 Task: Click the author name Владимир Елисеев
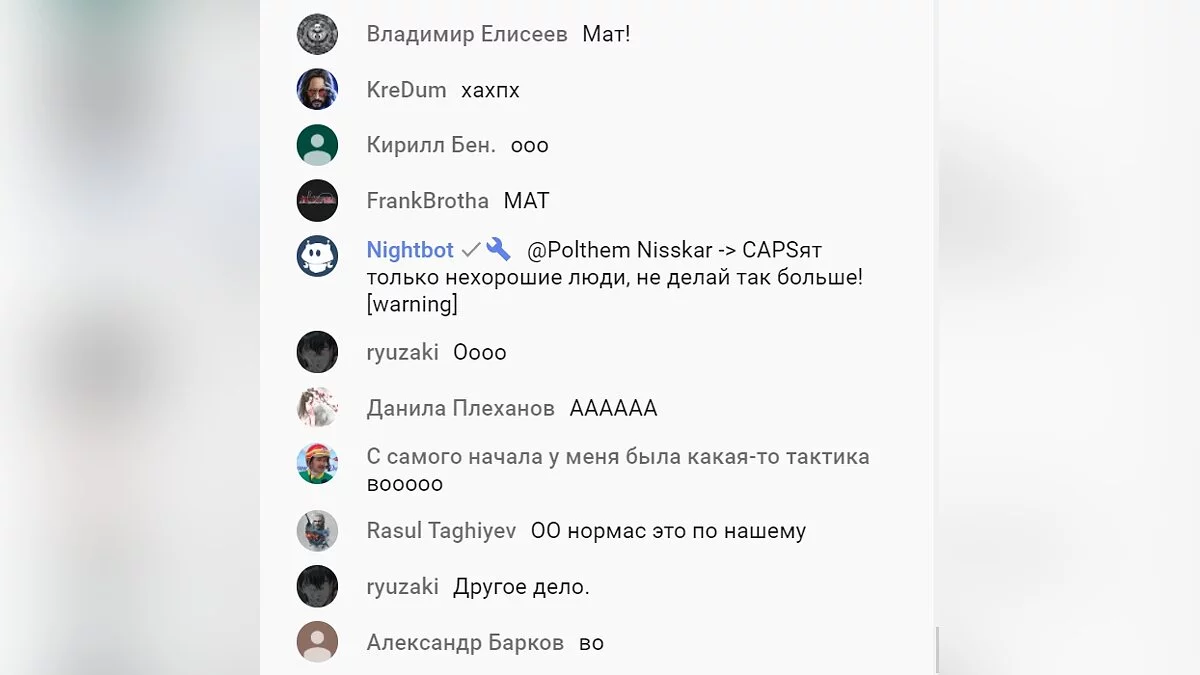click(x=467, y=34)
